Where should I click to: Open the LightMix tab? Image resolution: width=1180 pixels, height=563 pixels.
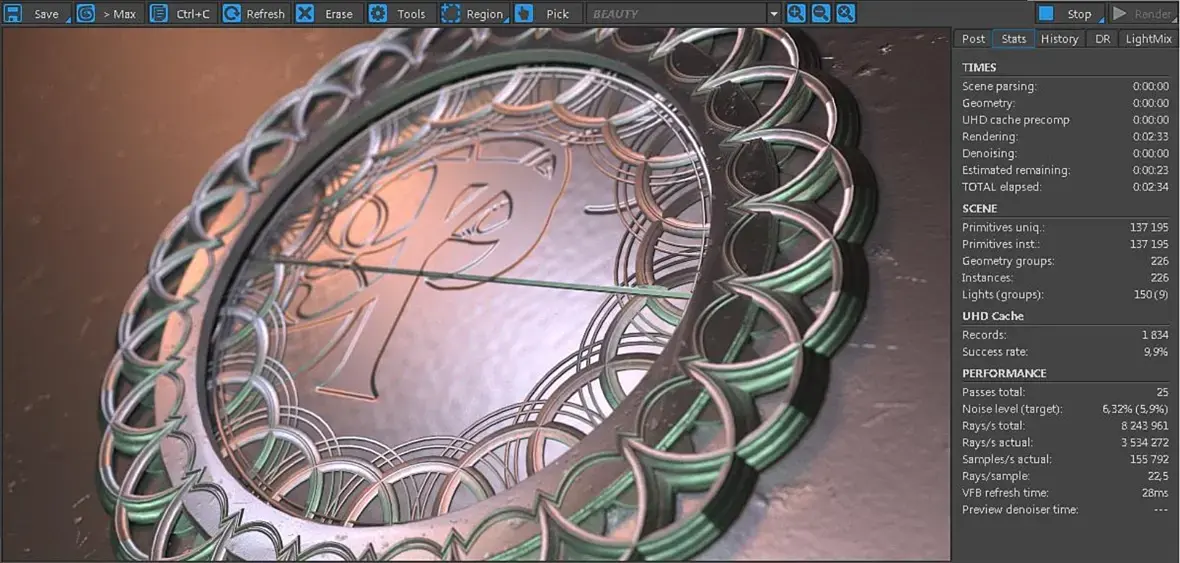(1148, 38)
